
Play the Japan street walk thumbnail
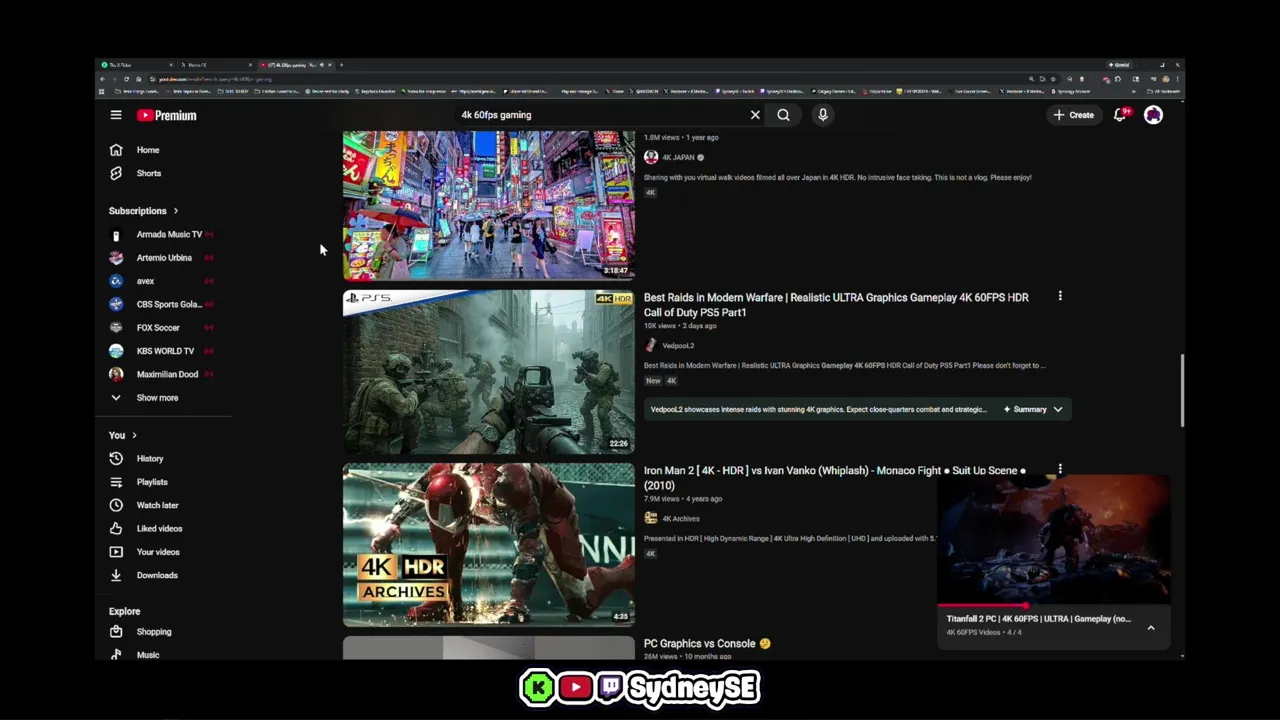click(x=489, y=205)
